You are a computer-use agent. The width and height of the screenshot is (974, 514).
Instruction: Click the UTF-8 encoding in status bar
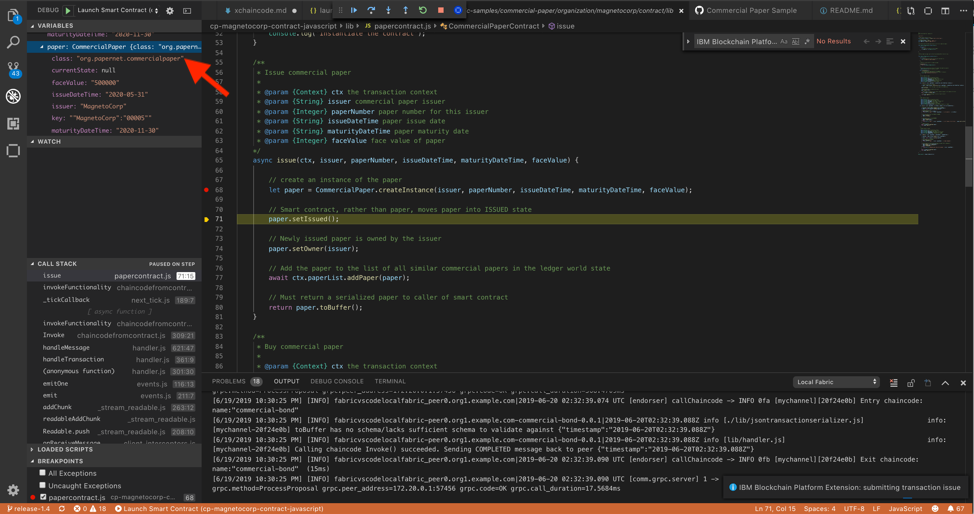coord(853,508)
